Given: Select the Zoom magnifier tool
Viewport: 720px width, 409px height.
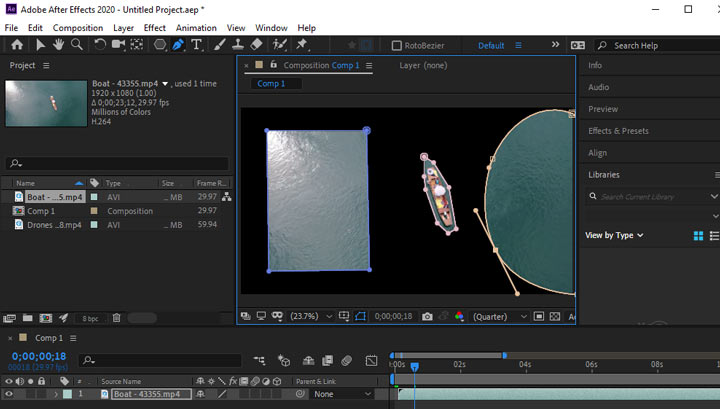Looking at the screenshot, I should coord(77,45).
